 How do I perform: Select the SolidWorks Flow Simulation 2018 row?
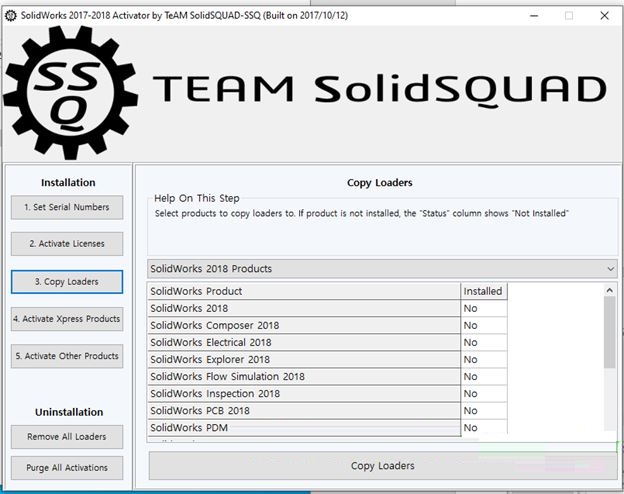coord(327,377)
